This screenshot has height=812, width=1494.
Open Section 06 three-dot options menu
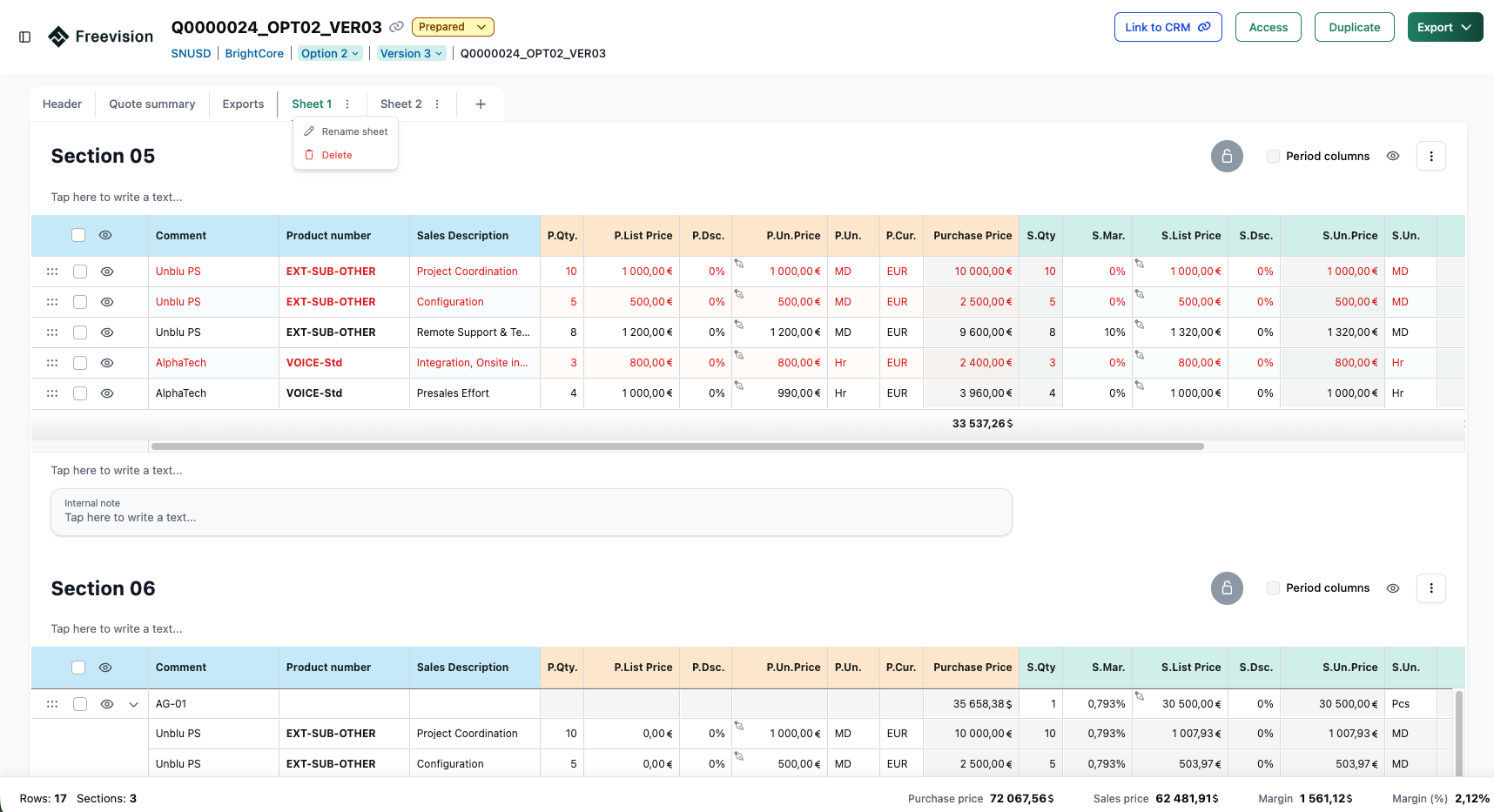1430,588
